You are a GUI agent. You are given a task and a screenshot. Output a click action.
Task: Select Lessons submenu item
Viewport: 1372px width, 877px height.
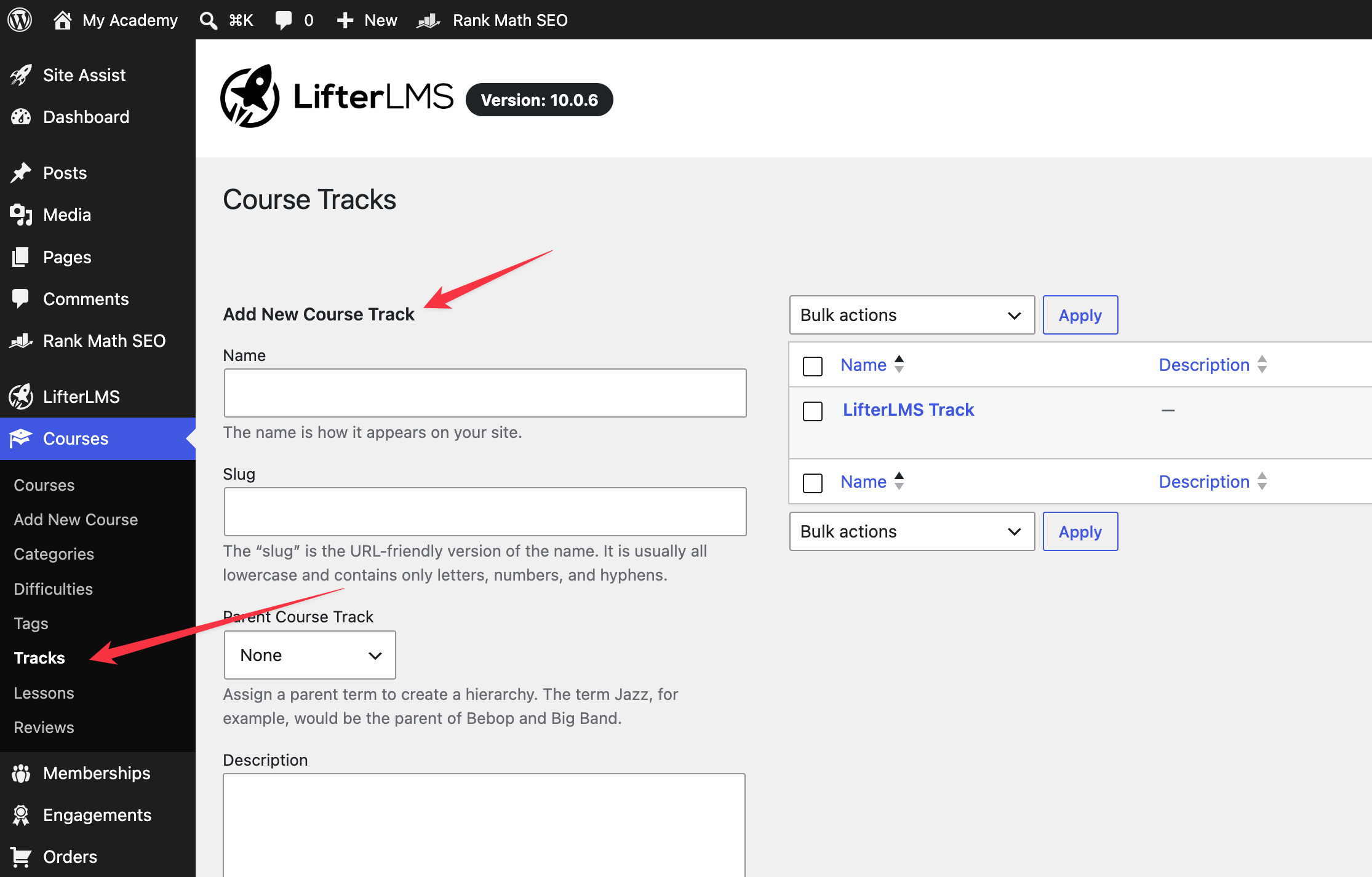[44, 693]
